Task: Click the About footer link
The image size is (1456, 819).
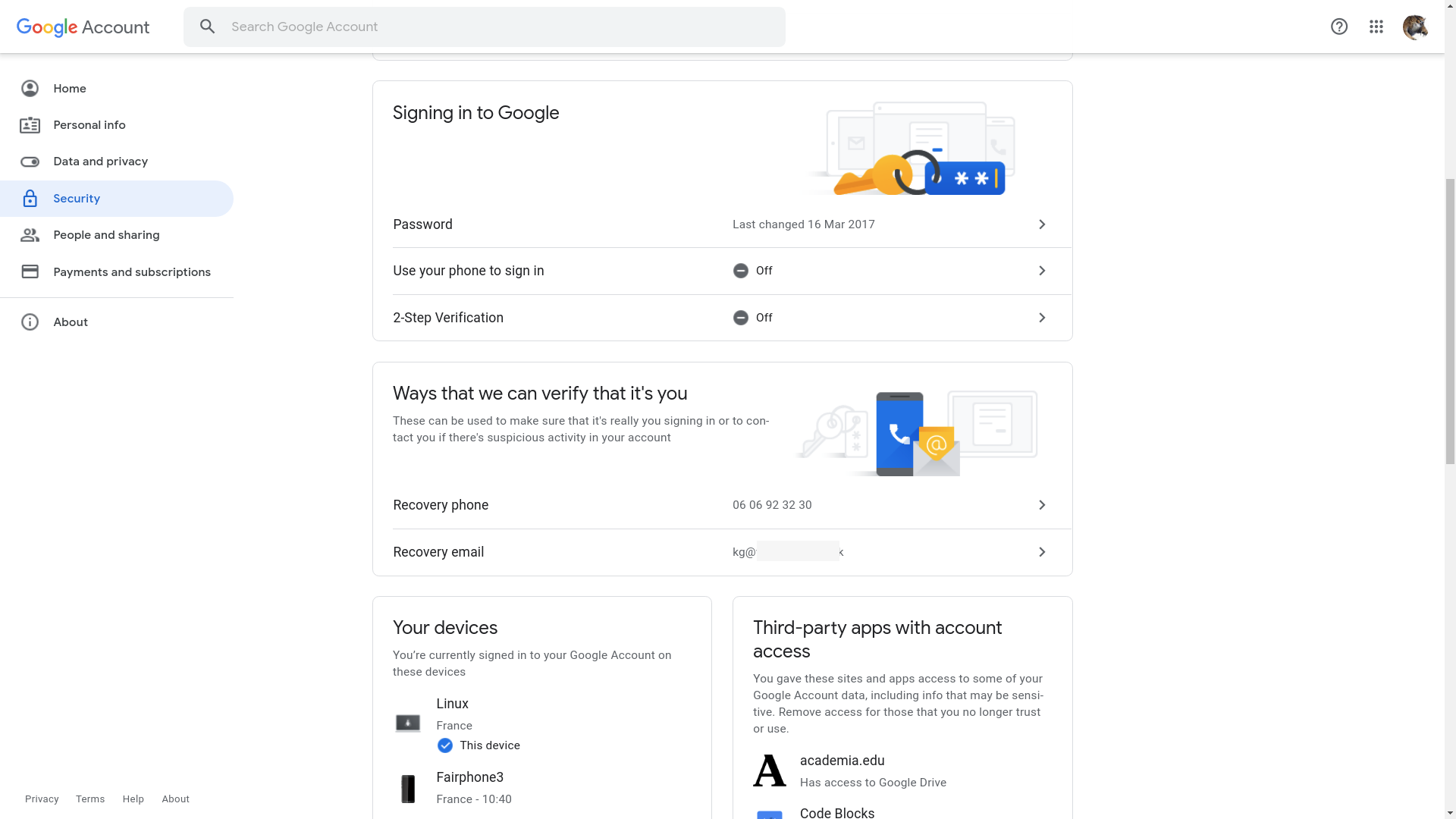Action: click(x=175, y=799)
